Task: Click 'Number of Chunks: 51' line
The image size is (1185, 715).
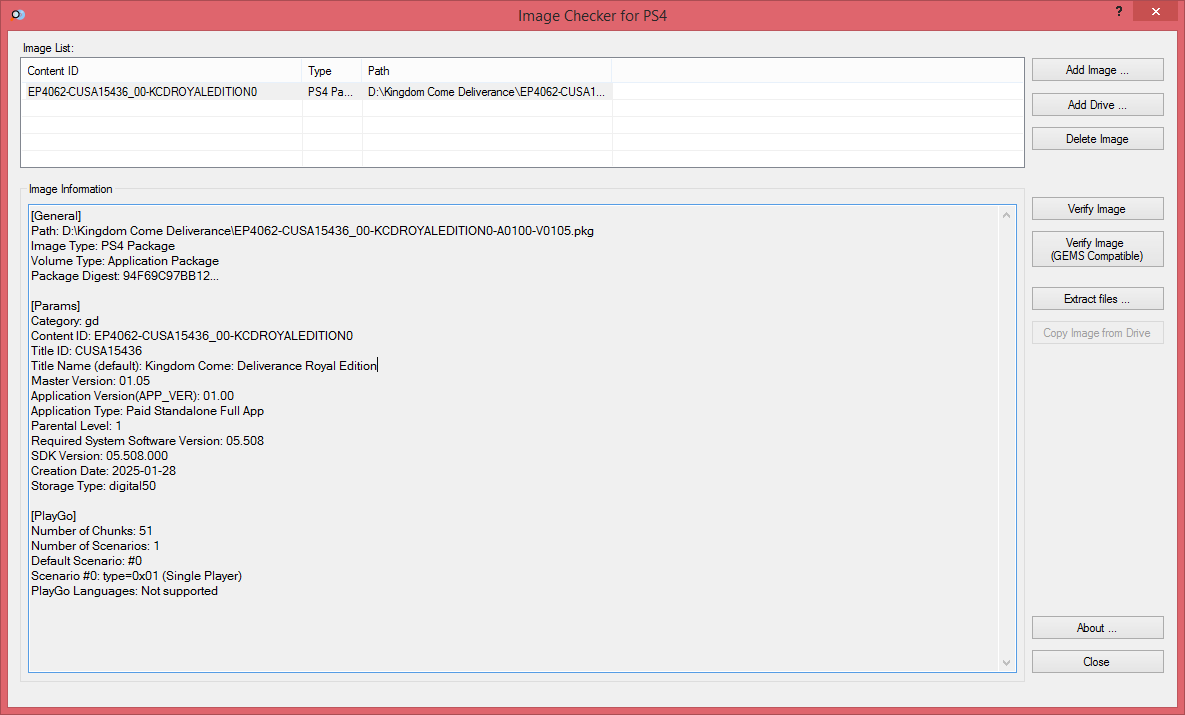Action: (x=91, y=531)
